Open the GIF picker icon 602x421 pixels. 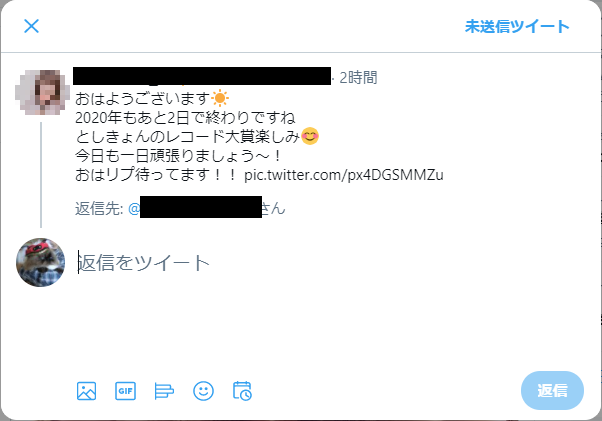(126, 391)
